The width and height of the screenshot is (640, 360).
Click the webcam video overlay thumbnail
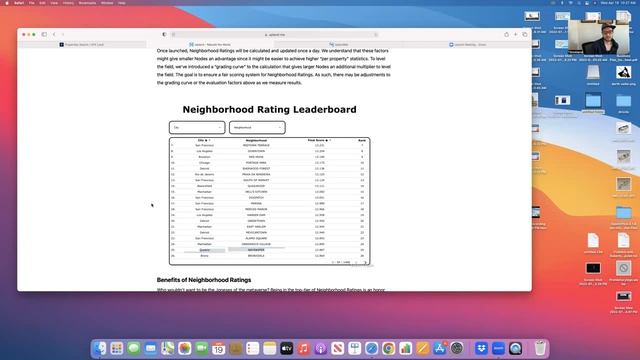(598, 37)
